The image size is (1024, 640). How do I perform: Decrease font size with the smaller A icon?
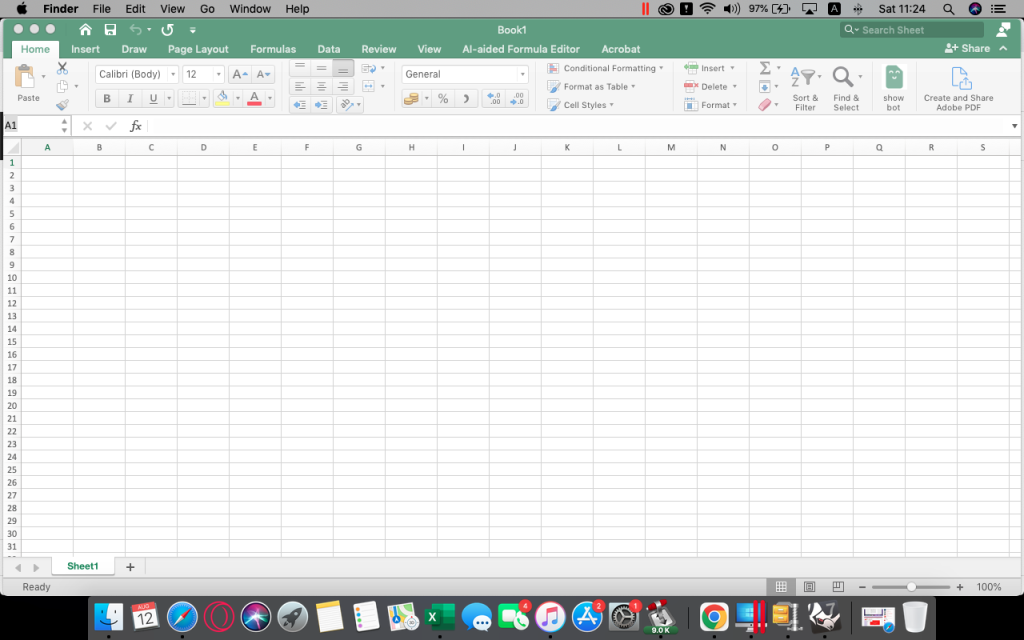click(263, 74)
